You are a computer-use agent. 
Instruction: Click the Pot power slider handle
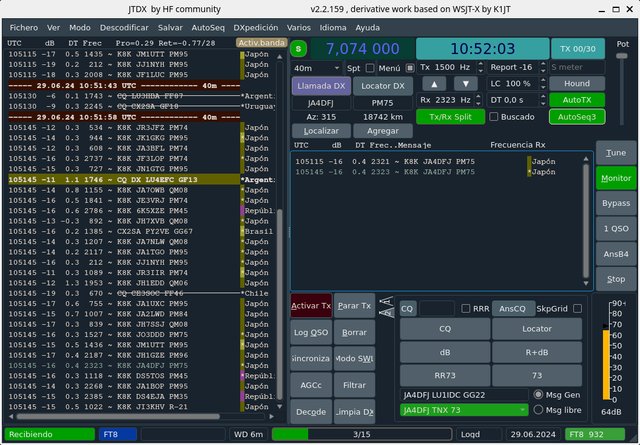[x=622, y=56]
